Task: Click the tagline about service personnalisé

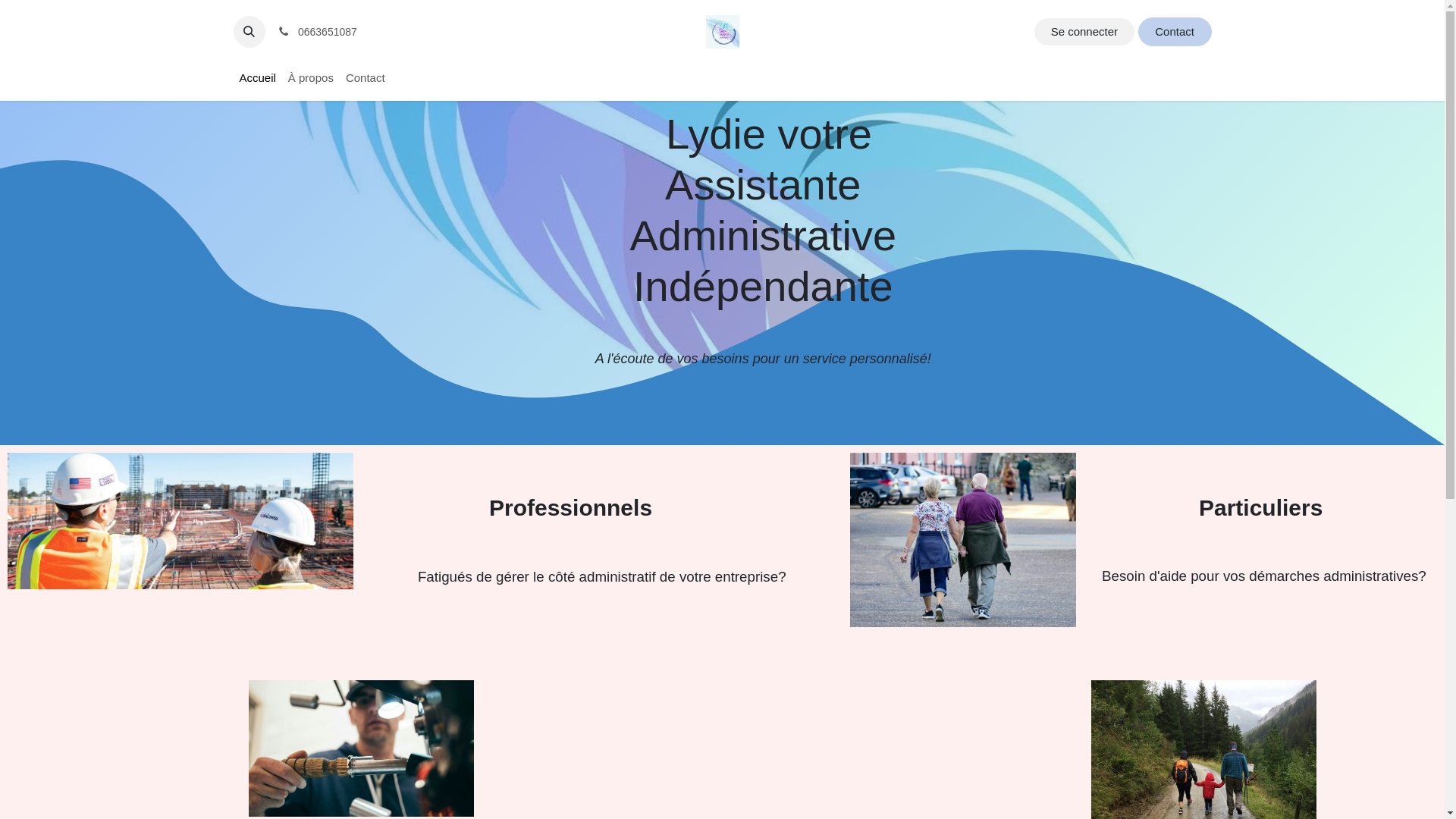Action: tap(763, 359)
